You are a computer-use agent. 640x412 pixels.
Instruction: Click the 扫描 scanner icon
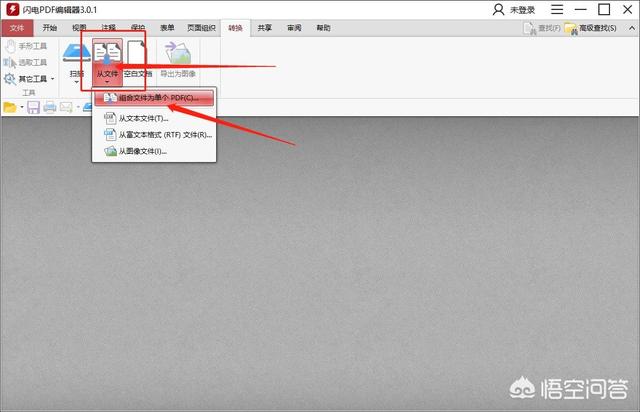point(76,53)
